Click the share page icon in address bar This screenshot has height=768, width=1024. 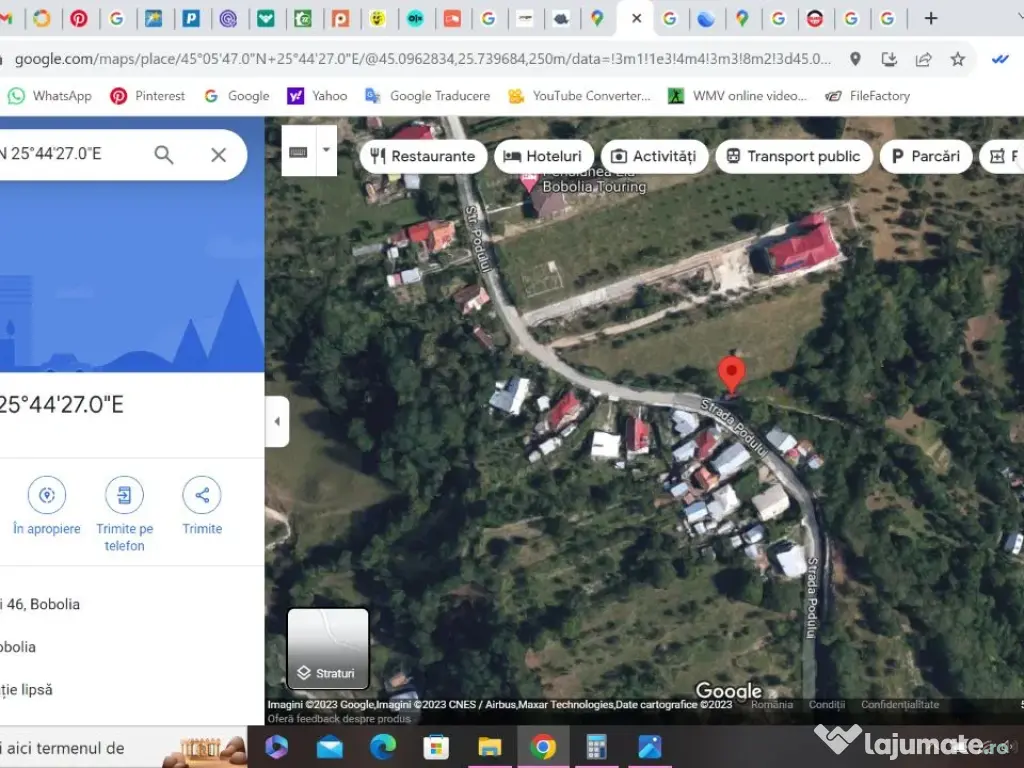923,59
